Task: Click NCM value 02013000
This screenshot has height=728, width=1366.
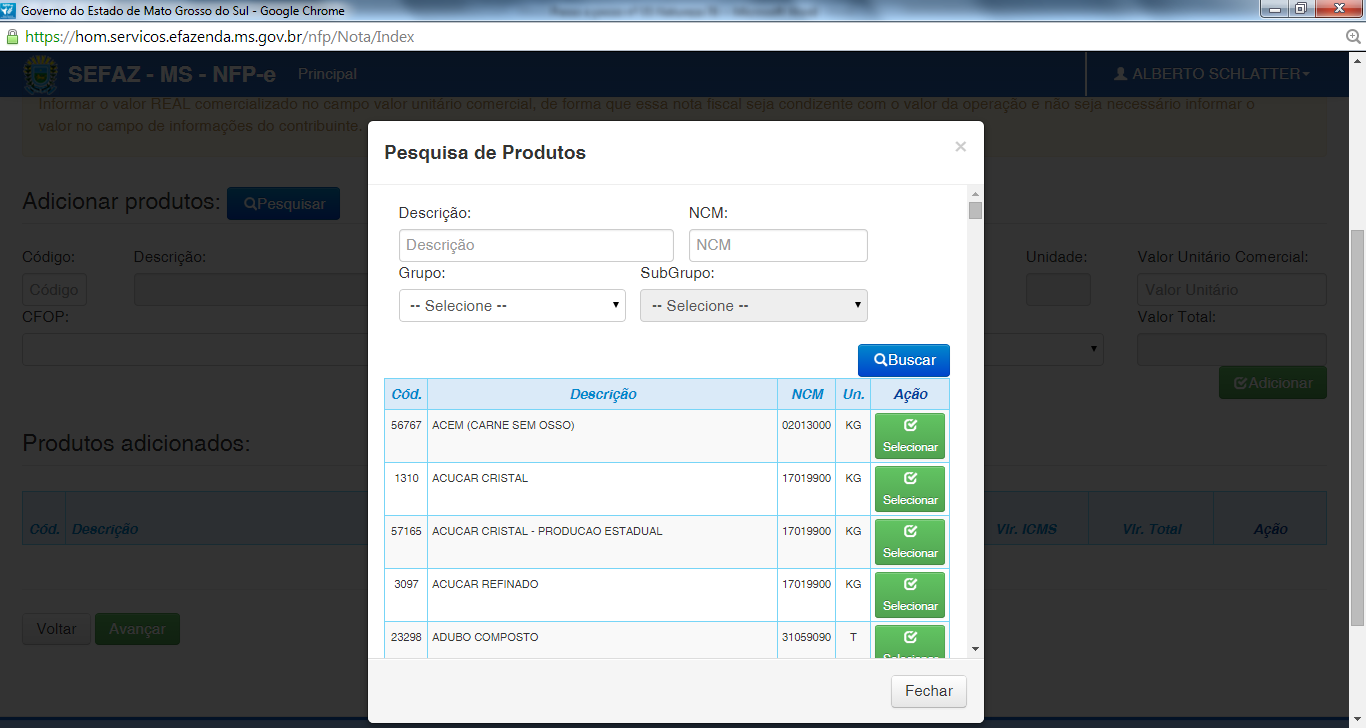Action: tap(806, 425)
